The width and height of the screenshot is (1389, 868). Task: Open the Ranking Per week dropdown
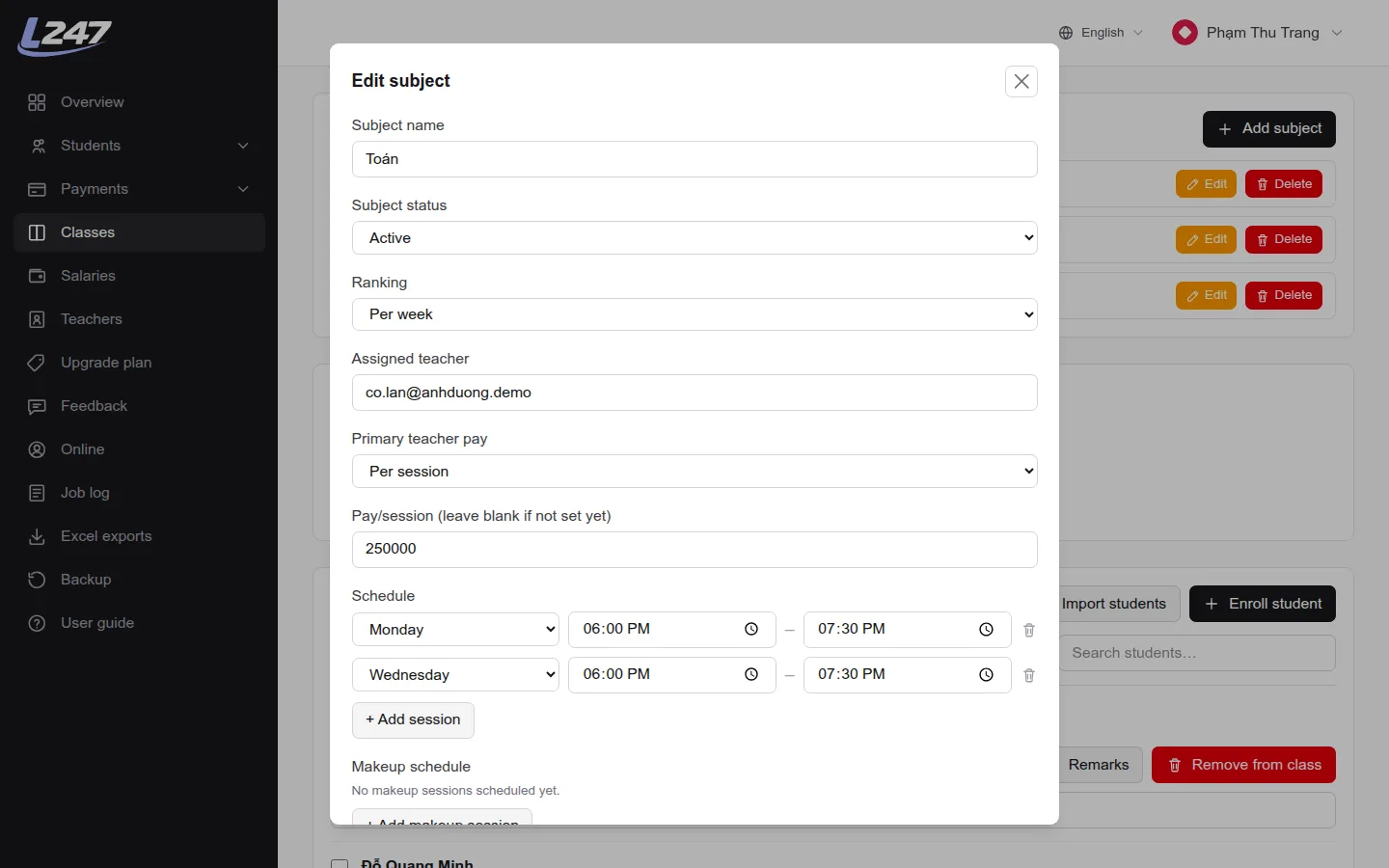coord(694,314)
